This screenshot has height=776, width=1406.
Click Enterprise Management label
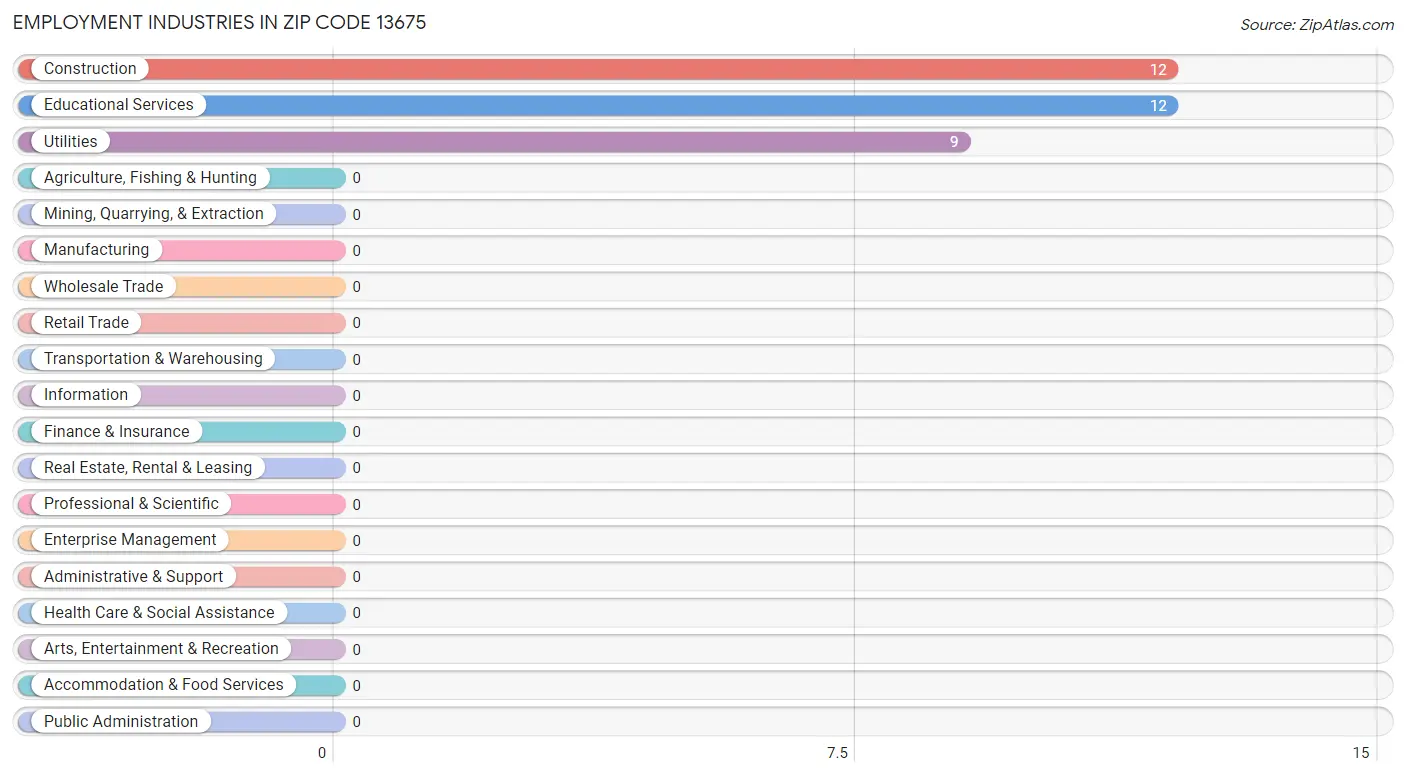(x=130, y=540)
